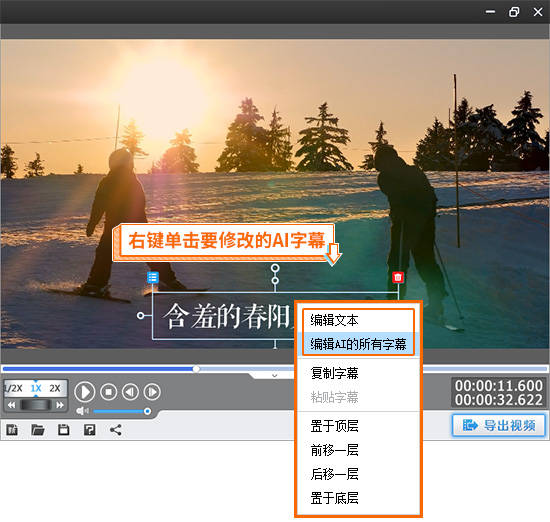Click the fast forward double-arrow
Image resolution: width=550 pixels, height=522 pixels.
tap(60, 405)
